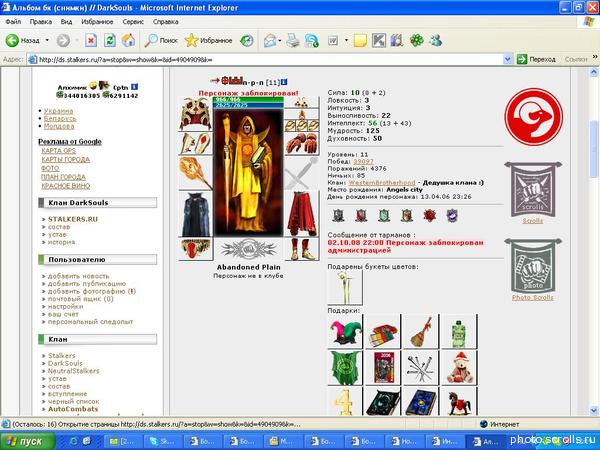Open the Messenger toolbar icon
600x450 pixels.
tap(435, 40)
